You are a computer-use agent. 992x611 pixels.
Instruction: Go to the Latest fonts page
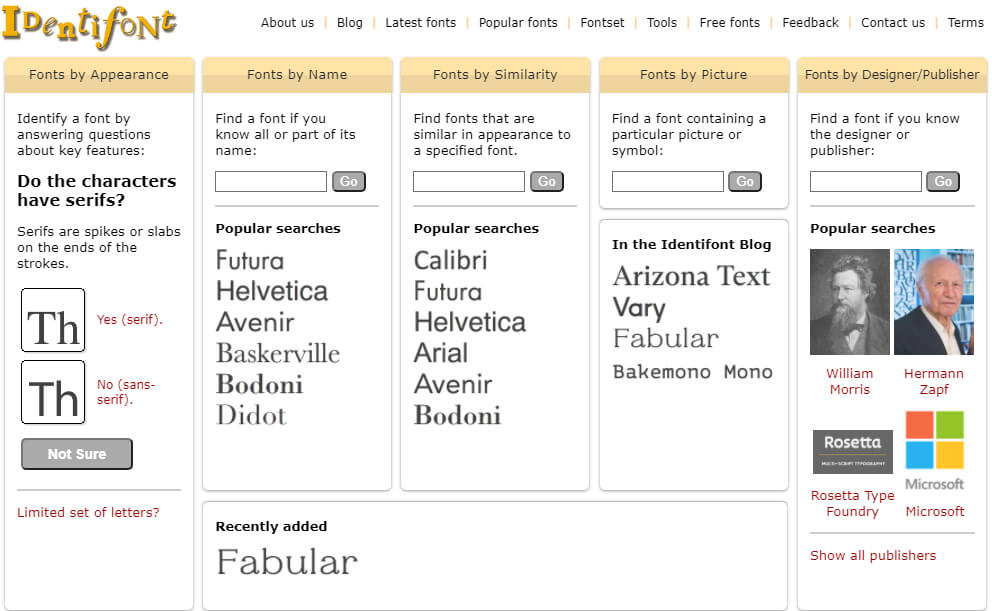point(421,22)
